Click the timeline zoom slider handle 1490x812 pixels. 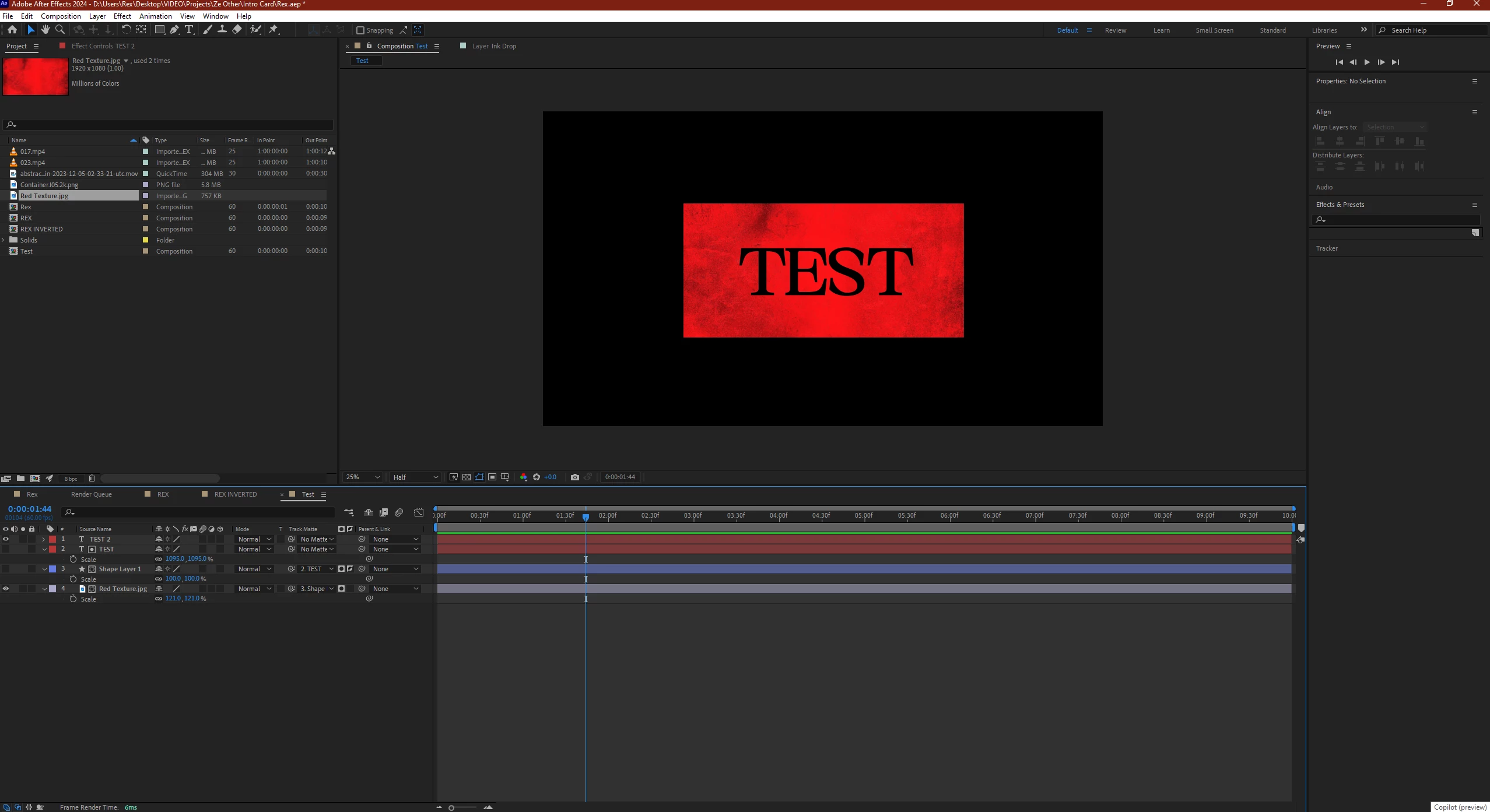pyautogui.click(x=451, y=807)
